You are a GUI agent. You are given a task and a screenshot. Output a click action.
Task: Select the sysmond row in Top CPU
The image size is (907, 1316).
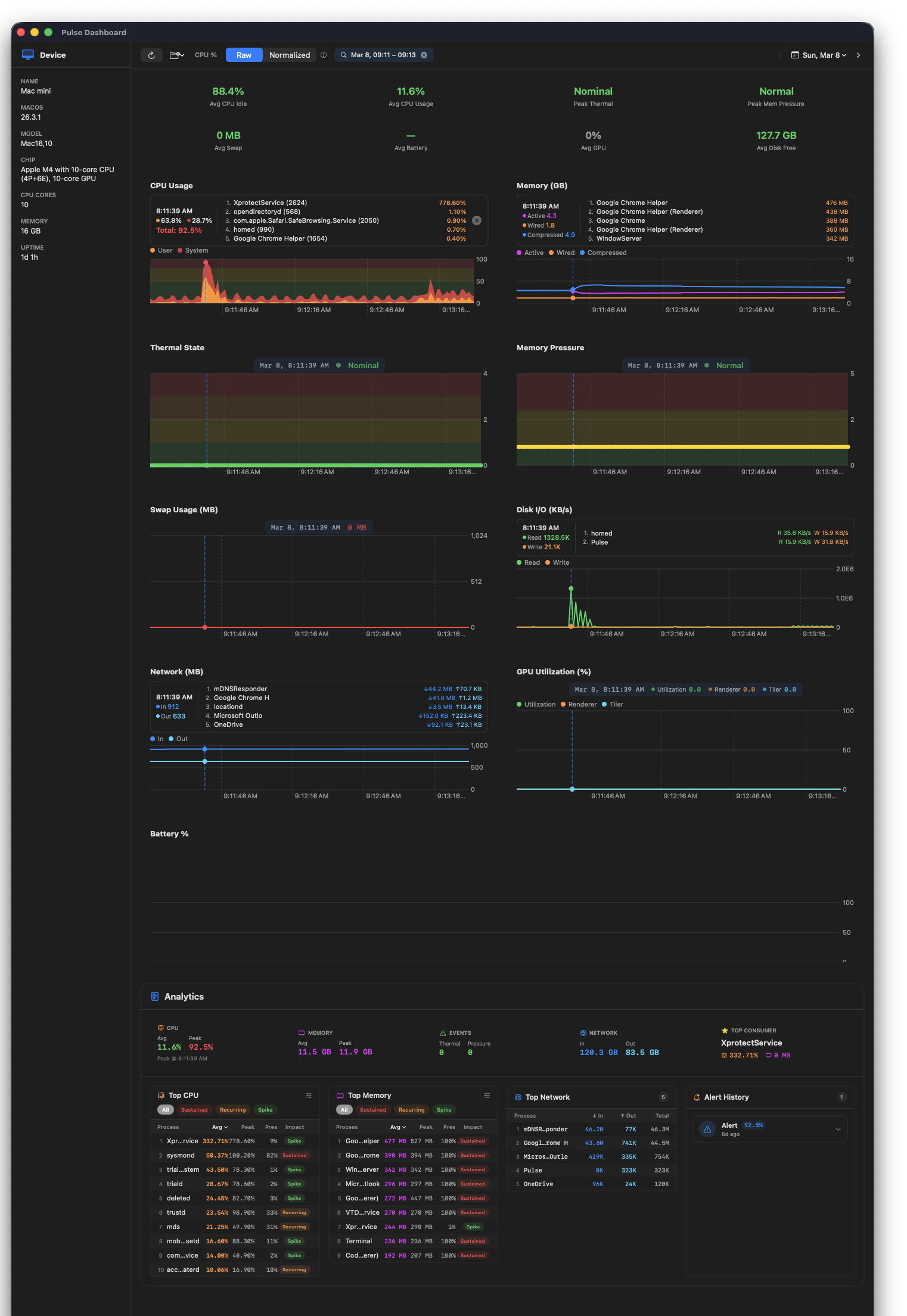pos(235,1155)
